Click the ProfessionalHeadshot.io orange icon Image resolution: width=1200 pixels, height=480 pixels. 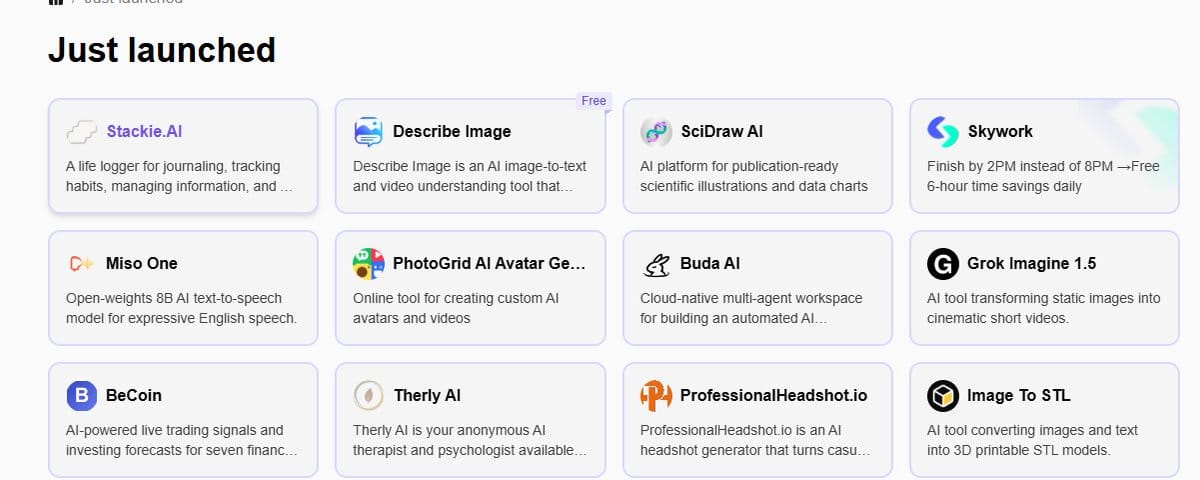(656, 396)
